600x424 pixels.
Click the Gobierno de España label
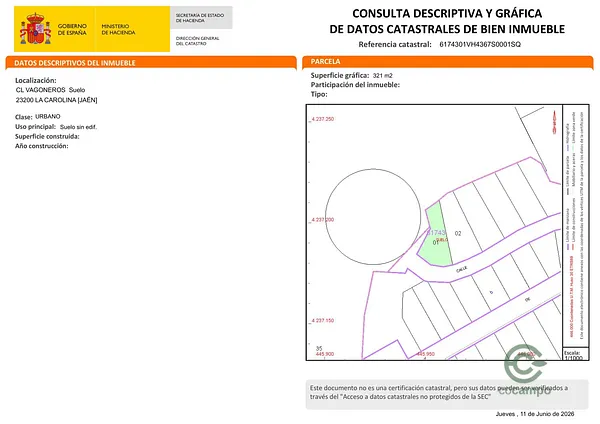[72, 29]
